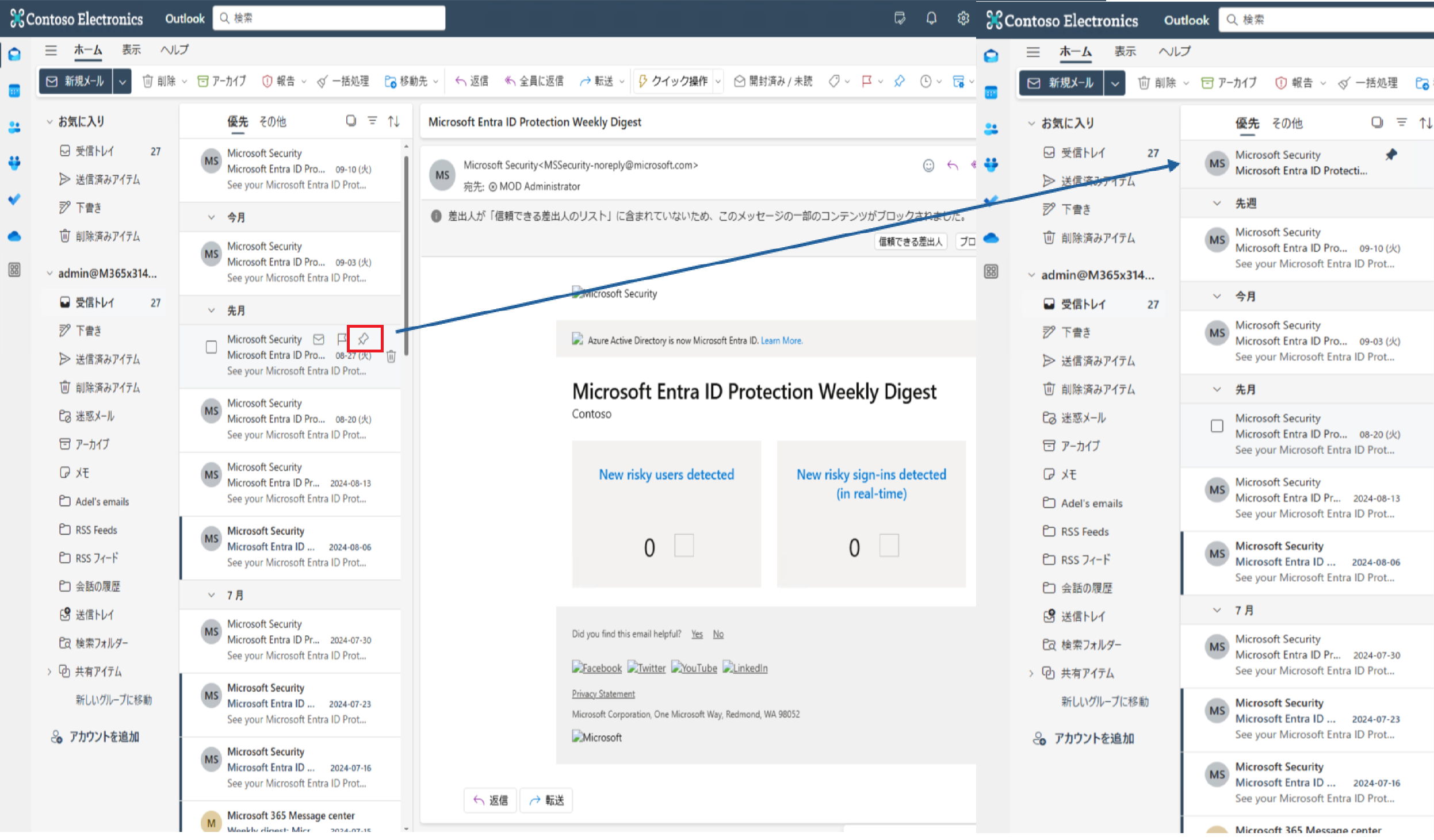
Task: Follow the Learn More link
Action: point(782,340)
